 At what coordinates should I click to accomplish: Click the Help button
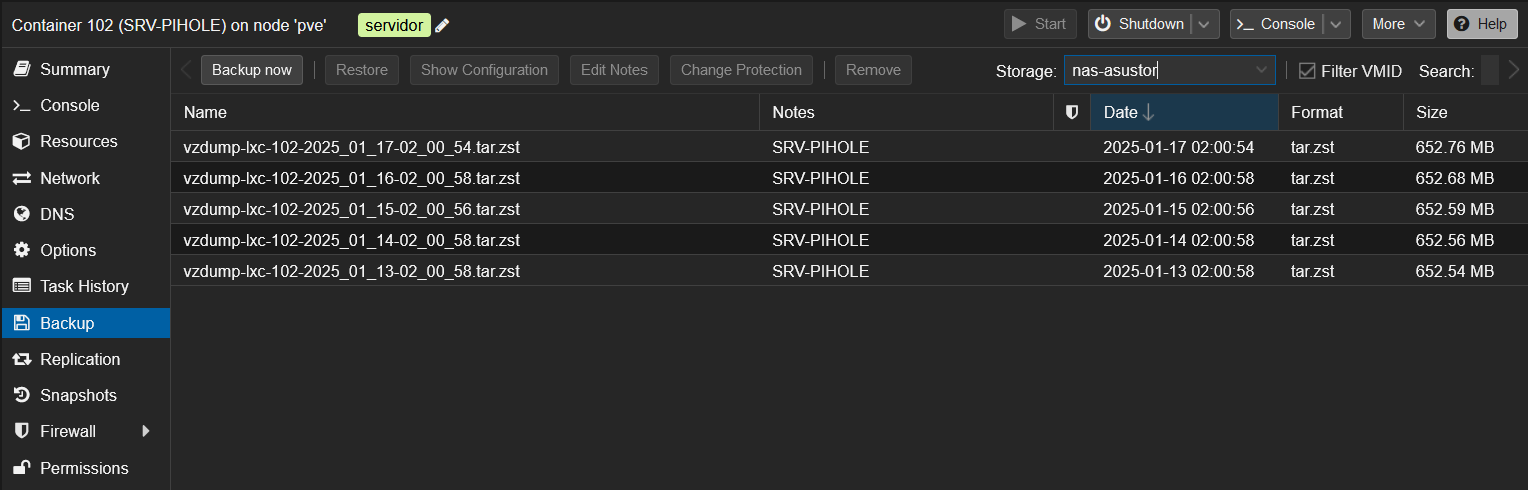1481,24
